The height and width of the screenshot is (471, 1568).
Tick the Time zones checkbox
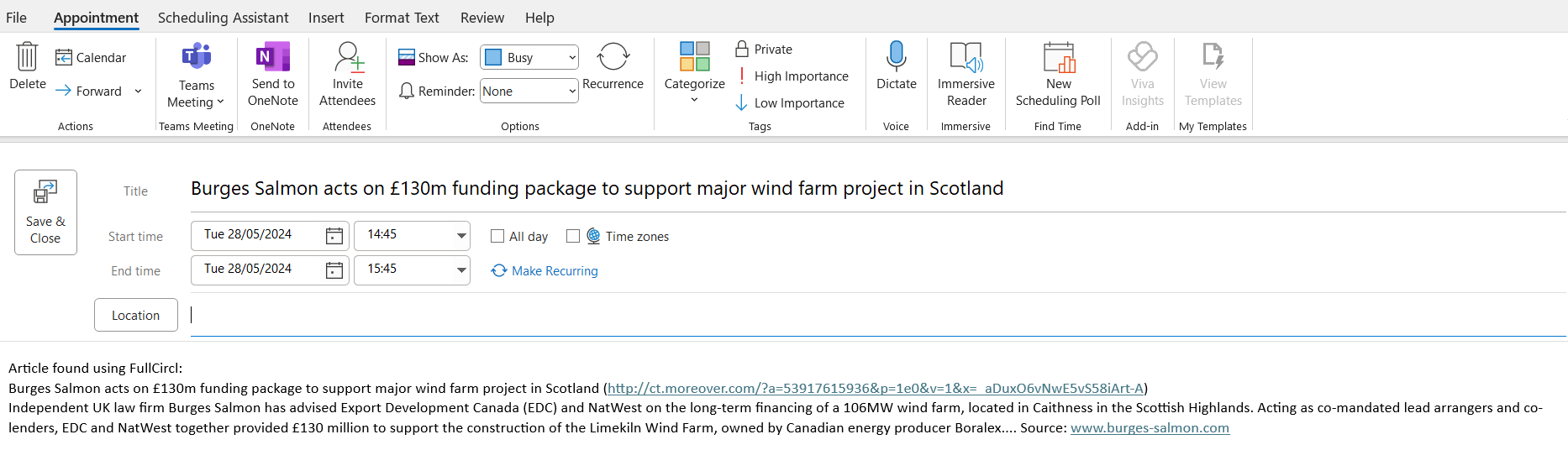(573, 237)
